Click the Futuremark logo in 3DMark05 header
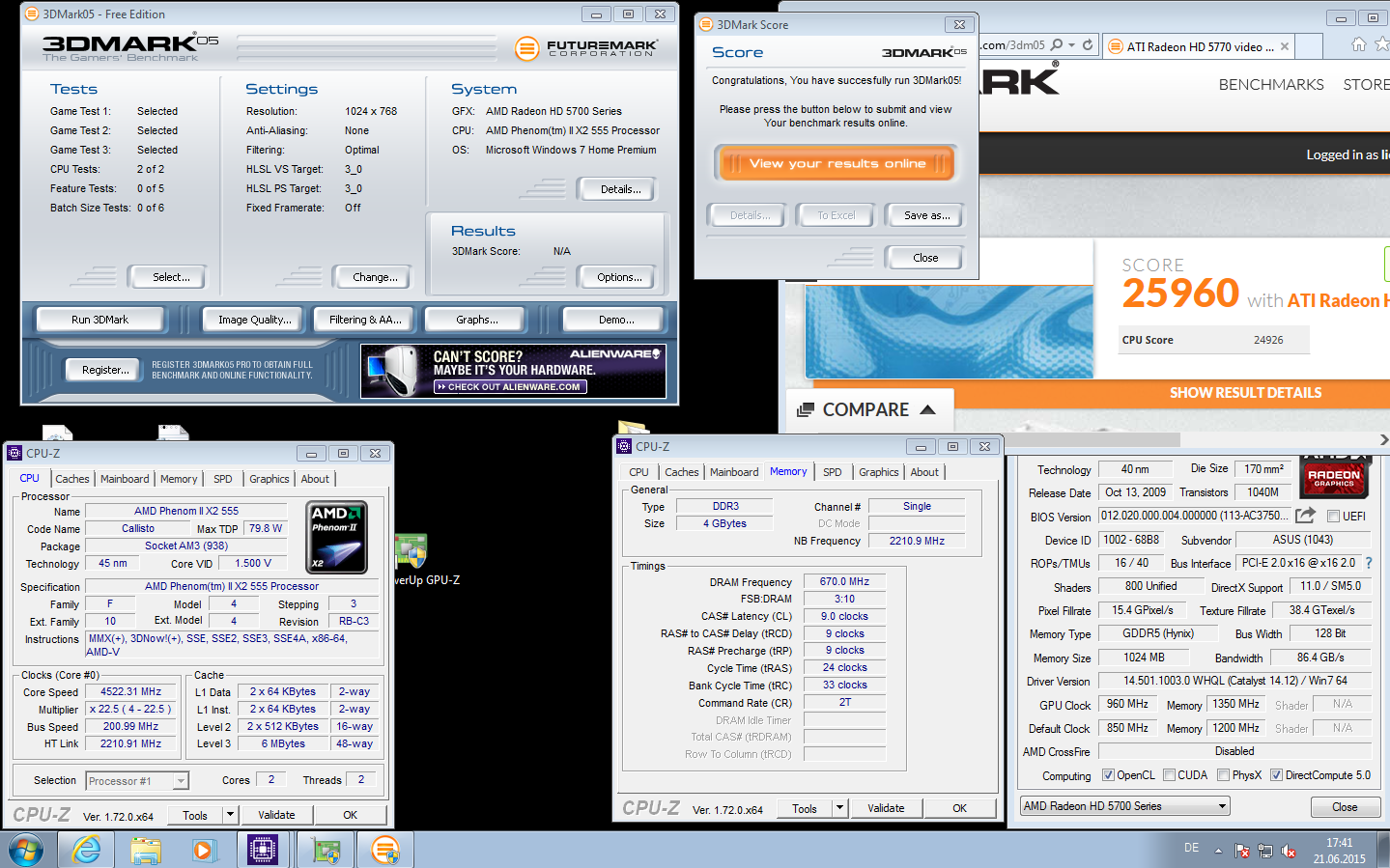Screen dimensions: 1390x868 point(588,48)
